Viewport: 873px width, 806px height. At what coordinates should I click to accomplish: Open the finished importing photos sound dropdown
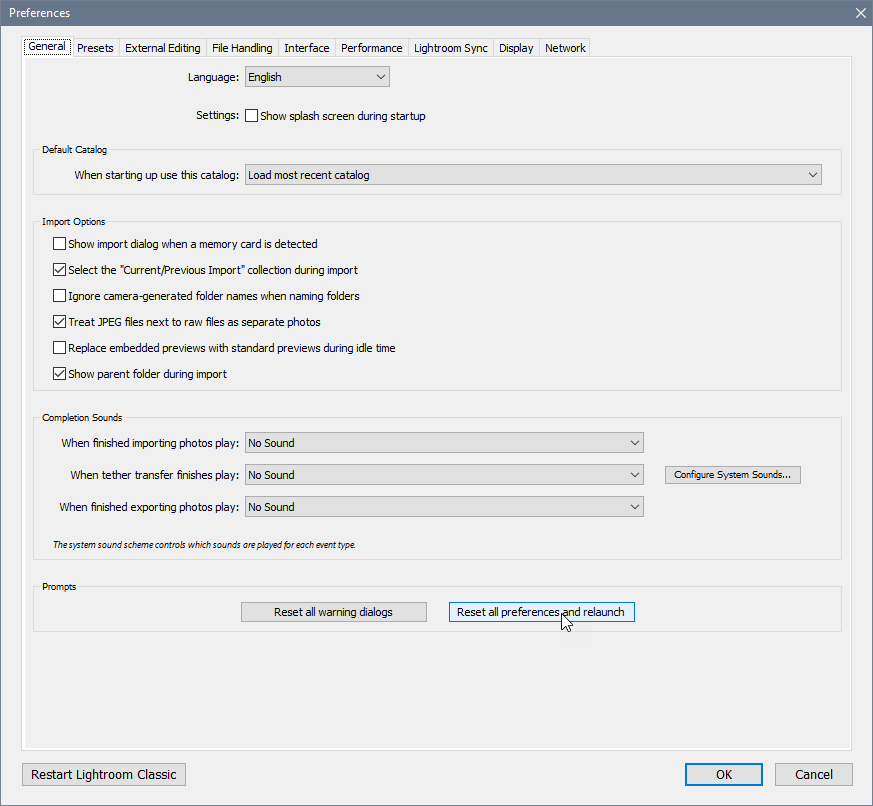pyautogui.click(x=444, y=443)
